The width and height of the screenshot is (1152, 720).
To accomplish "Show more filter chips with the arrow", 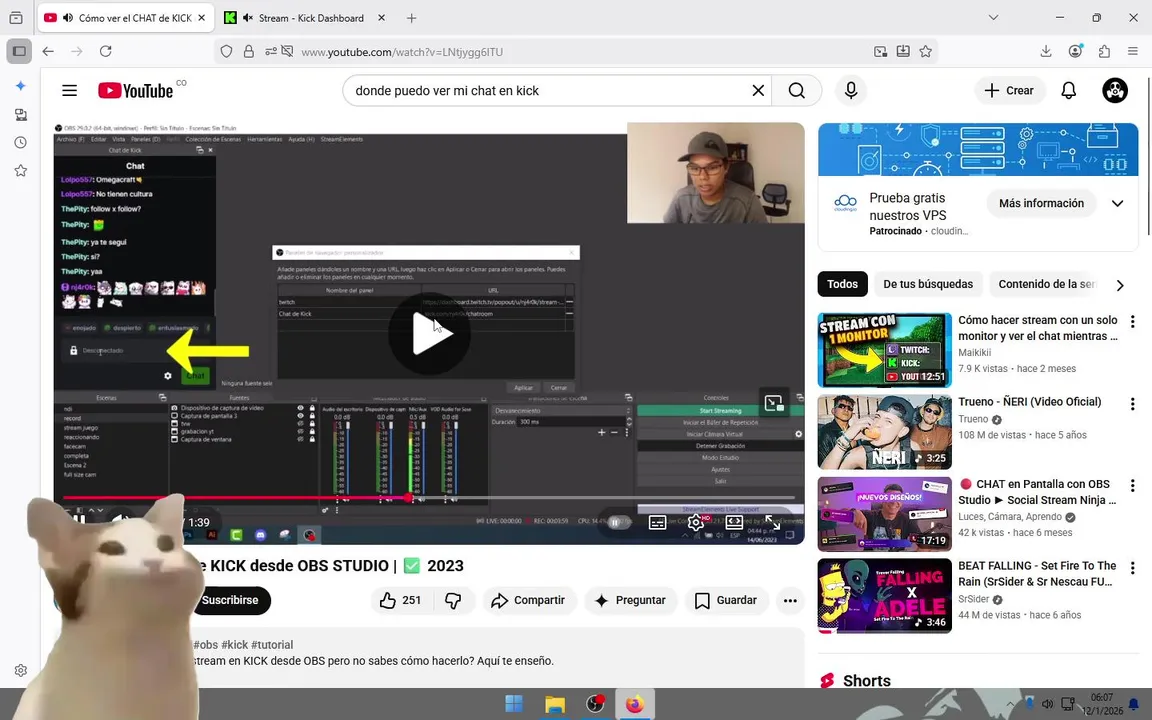I will click(x=1120, y=285).
